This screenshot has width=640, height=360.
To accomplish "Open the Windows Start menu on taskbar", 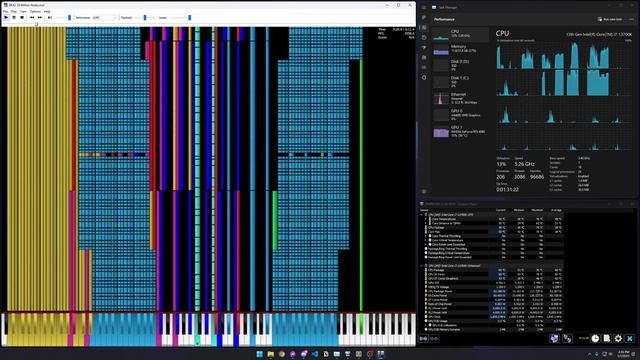I will tap(260, 354).
